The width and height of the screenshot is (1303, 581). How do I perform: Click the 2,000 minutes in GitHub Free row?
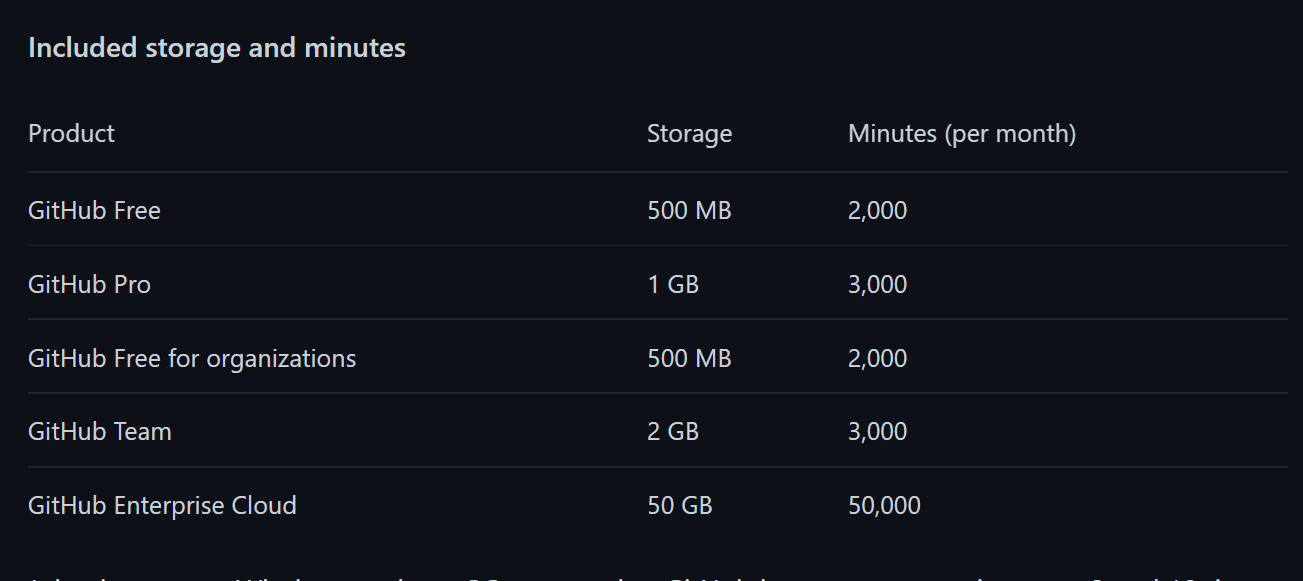point(877,211)
